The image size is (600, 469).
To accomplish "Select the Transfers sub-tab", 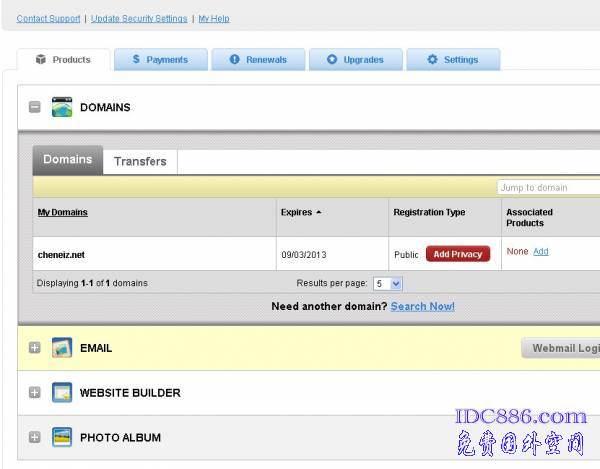I will click(x=140, y=161).
